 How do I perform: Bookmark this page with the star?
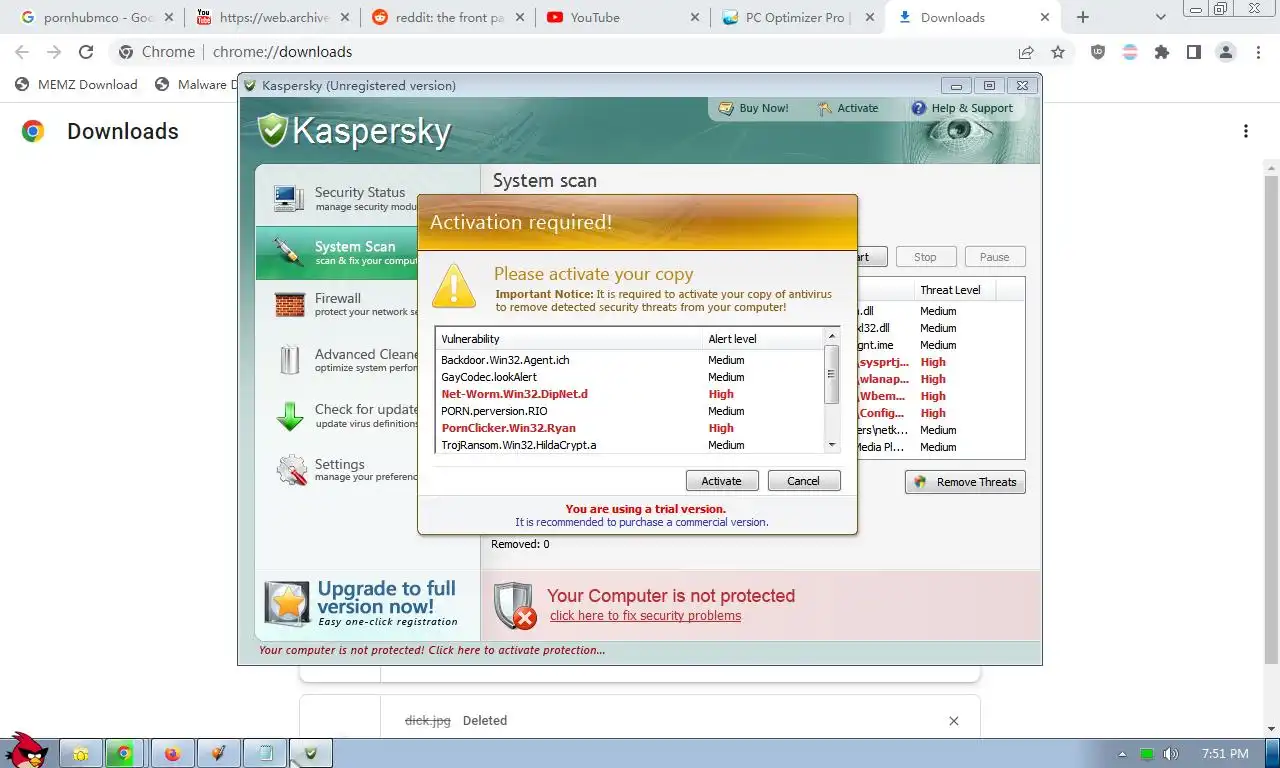1058,52
